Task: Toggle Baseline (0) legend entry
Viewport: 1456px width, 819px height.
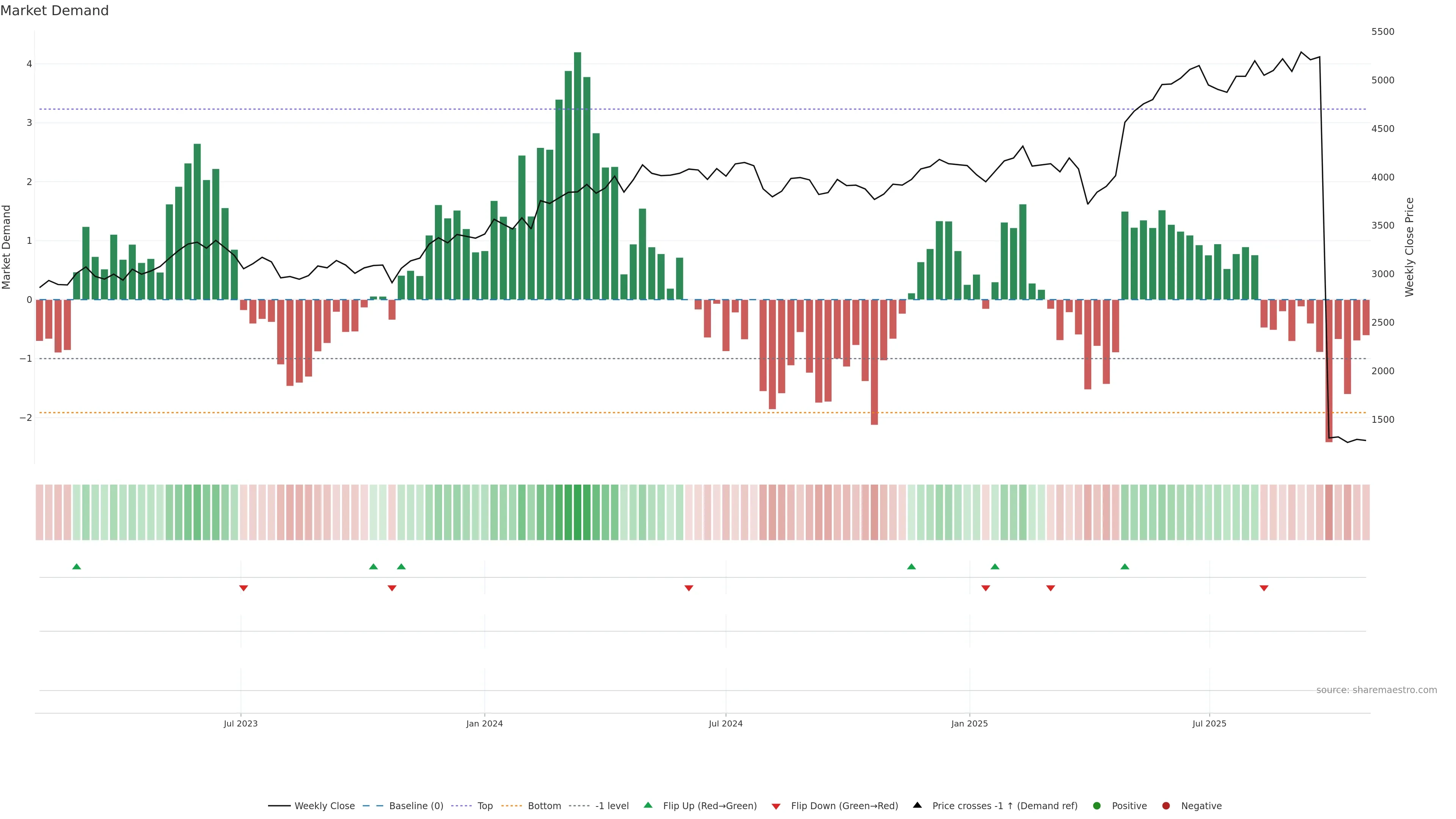Action: click(x=416, y=806)
